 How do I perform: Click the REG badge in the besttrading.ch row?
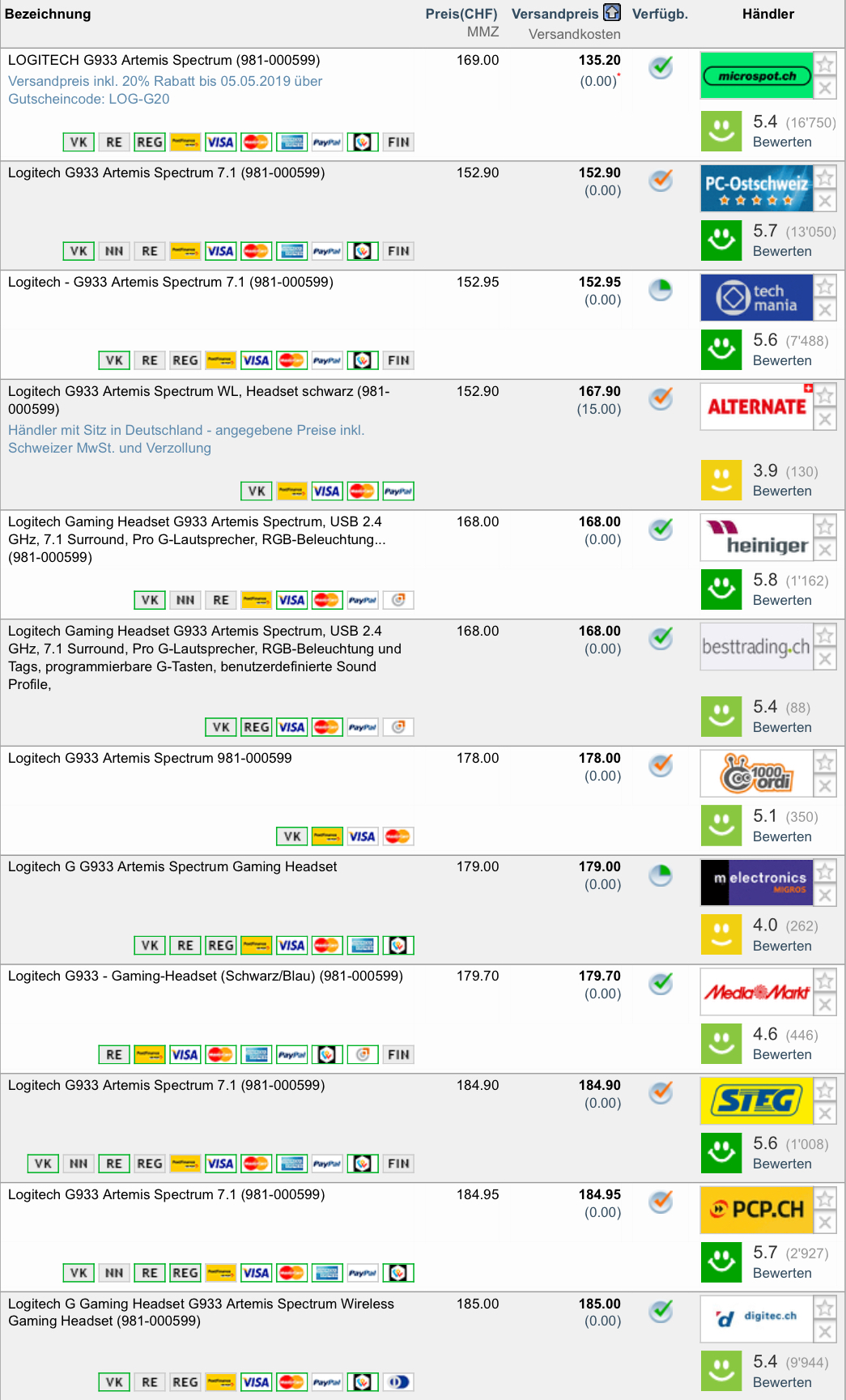tap(257, 727)
